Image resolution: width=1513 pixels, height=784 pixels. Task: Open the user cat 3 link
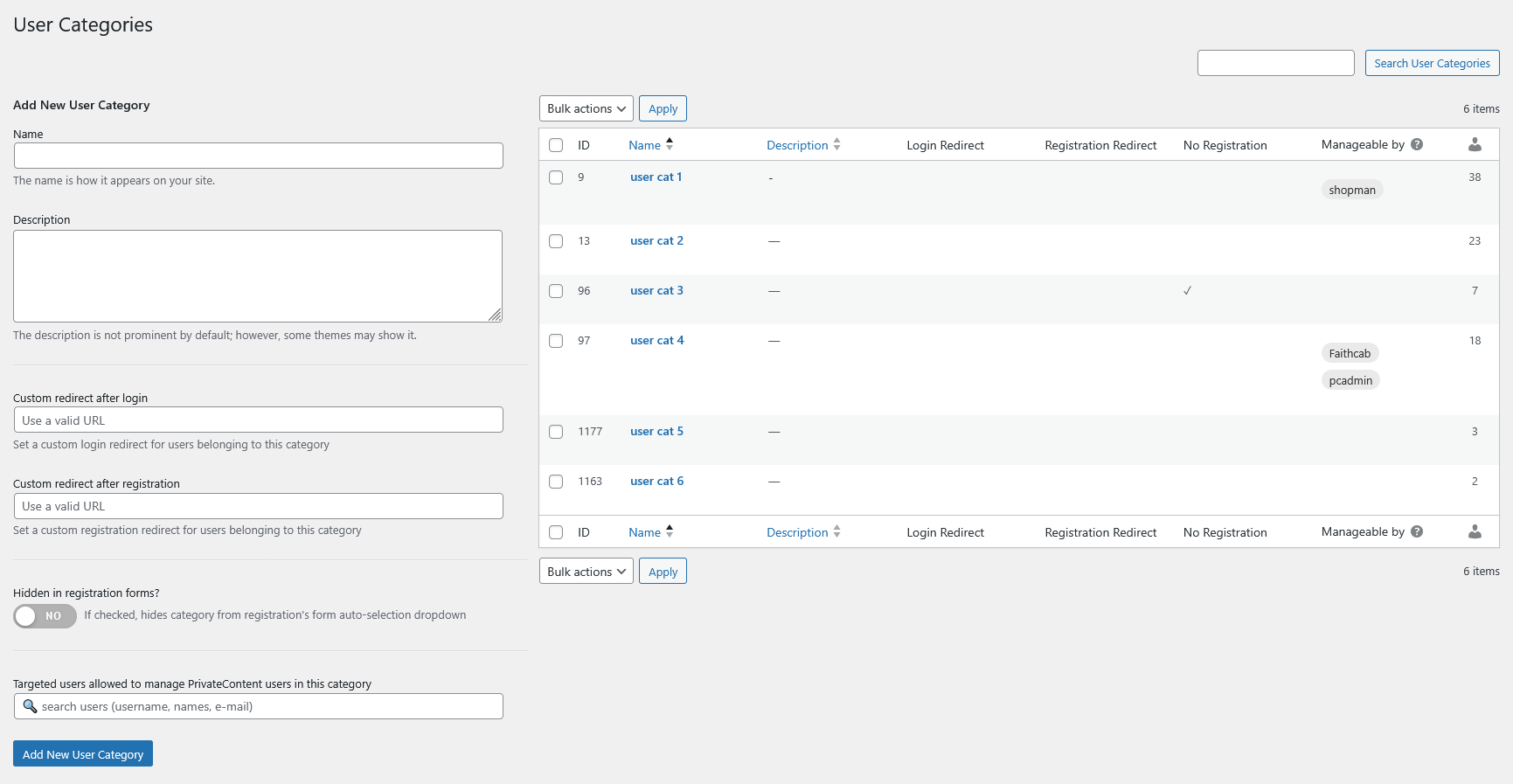click(656, 291)
